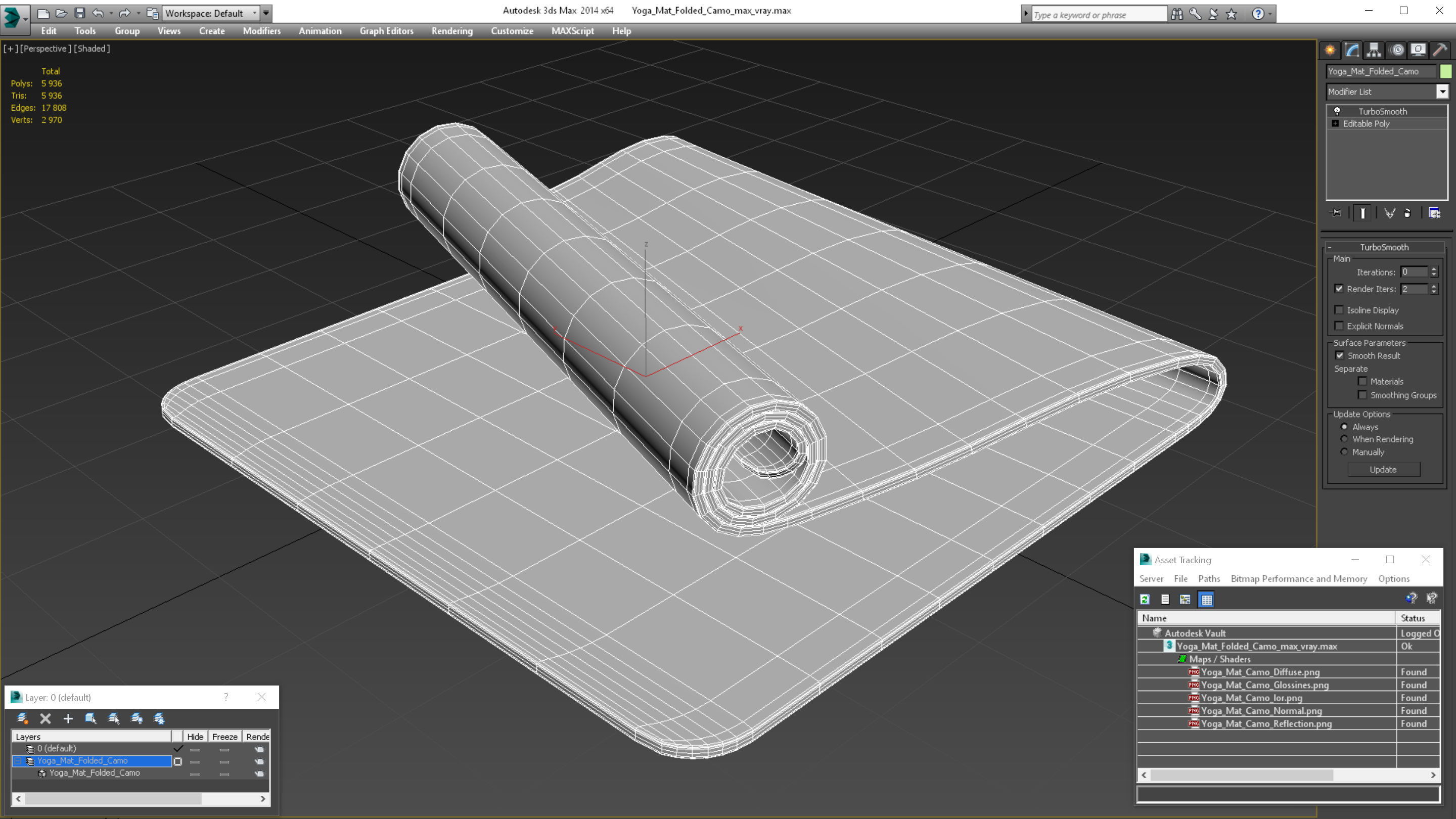Select Yoga_Mat_Camo_Normal.png asset row
Screen dimensions: 1456x819
tap(1261, 710)
